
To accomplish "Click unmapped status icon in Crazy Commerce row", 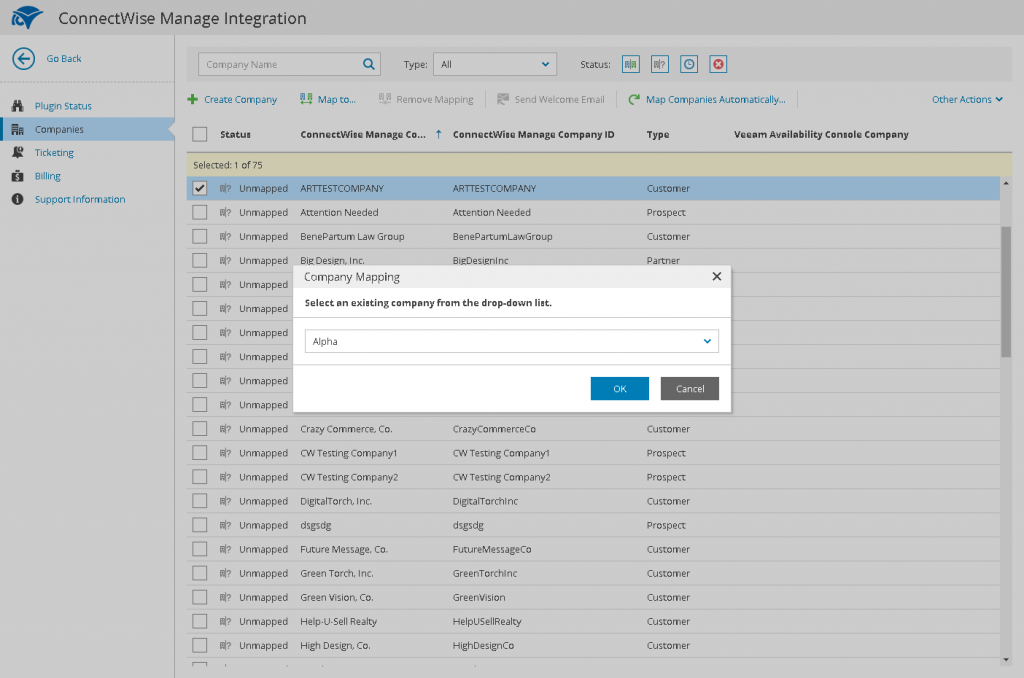I will pyautogui.click(x=225, y=429).
